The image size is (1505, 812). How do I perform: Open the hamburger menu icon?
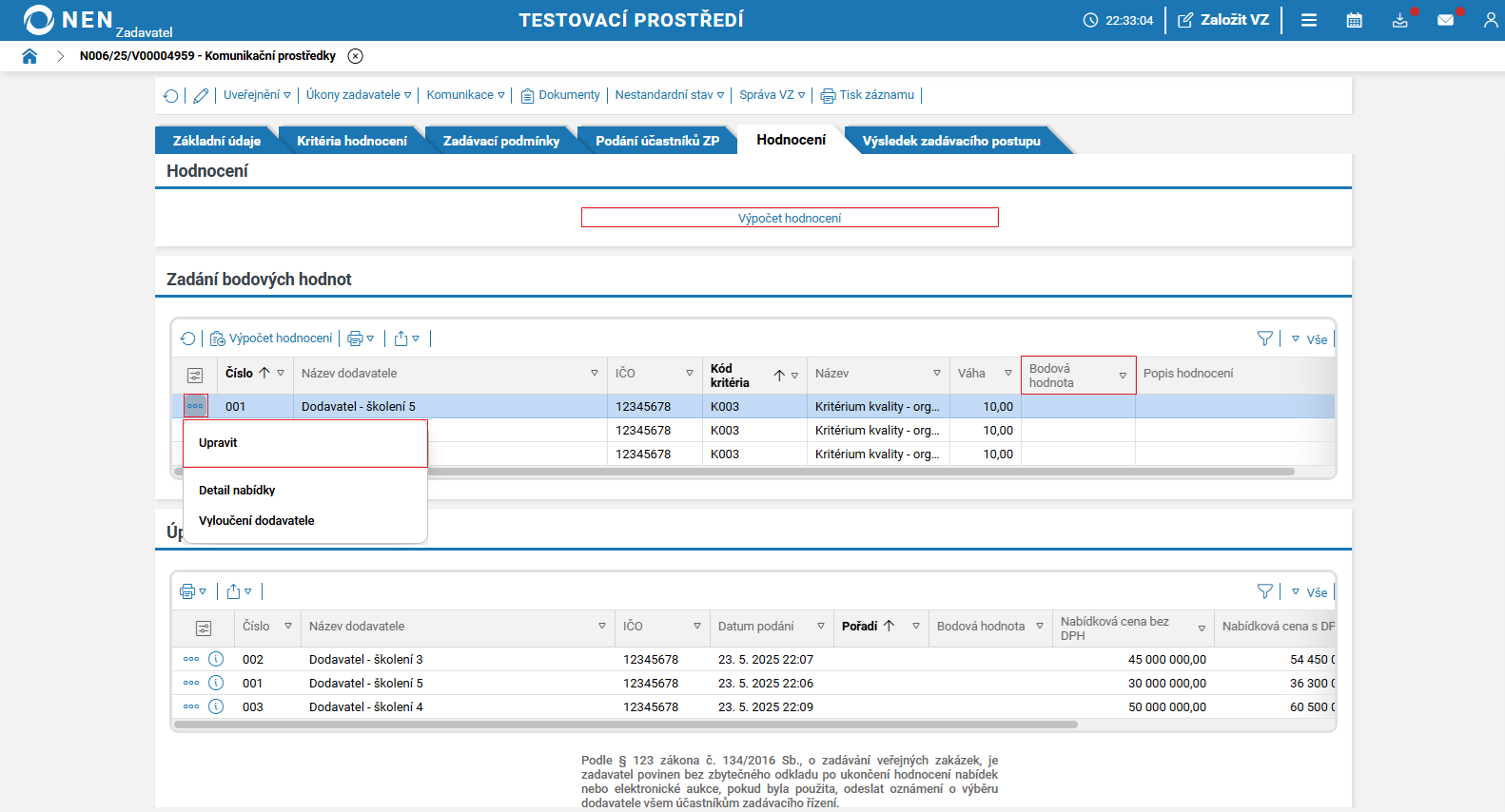pyautogui.click(x=1309, y=20)
